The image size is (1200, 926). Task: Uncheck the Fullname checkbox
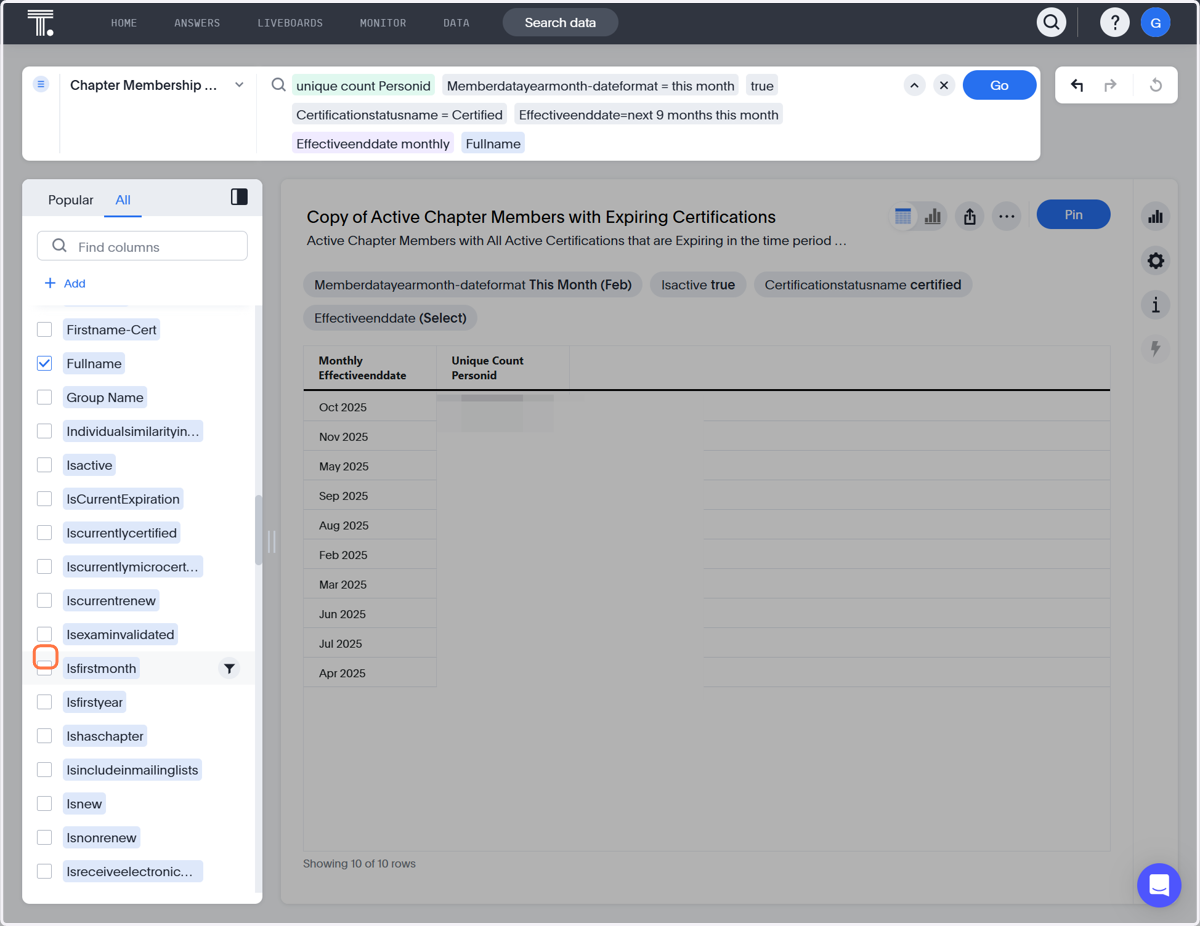point(44,363)
